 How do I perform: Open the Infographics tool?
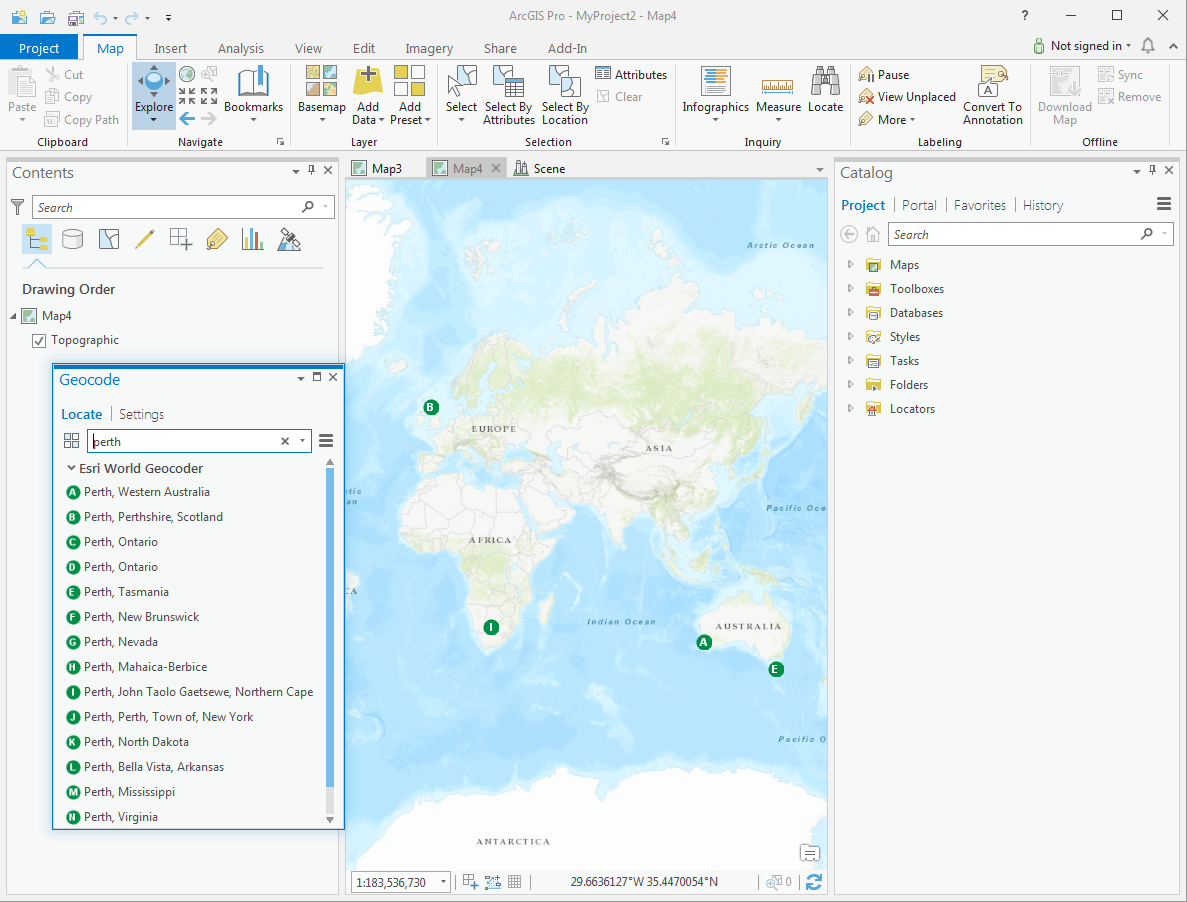[715, 94]
